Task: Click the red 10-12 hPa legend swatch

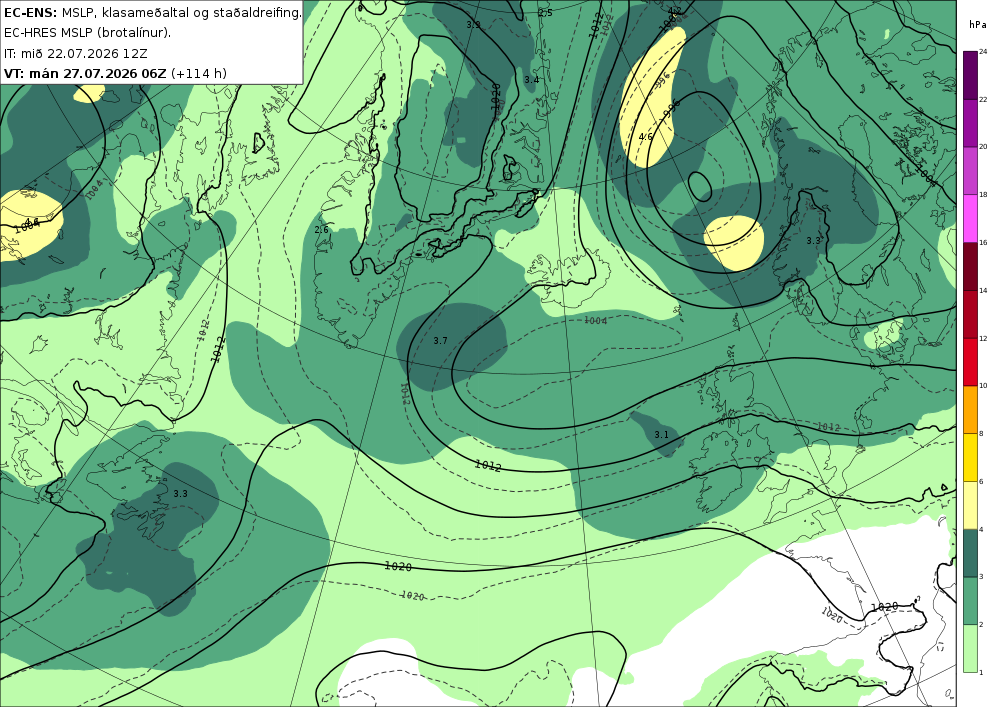Action: [970, 362]
